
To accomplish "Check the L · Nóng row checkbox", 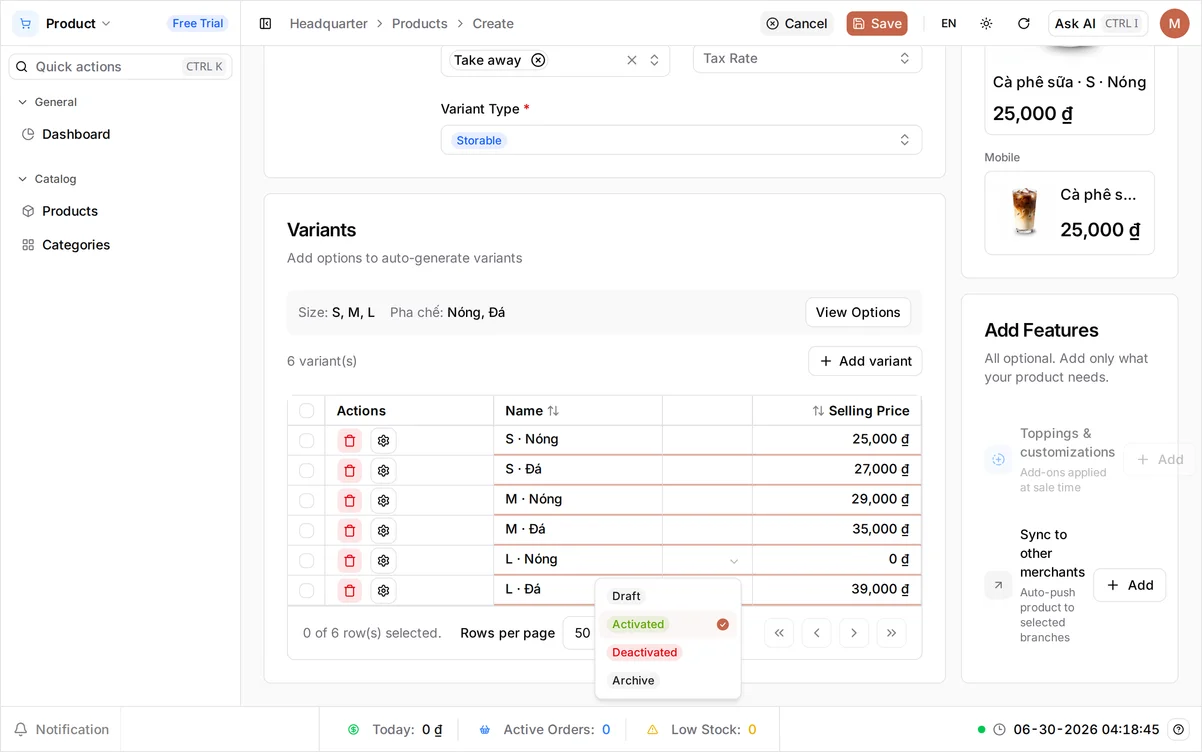I will pos(307,560).
